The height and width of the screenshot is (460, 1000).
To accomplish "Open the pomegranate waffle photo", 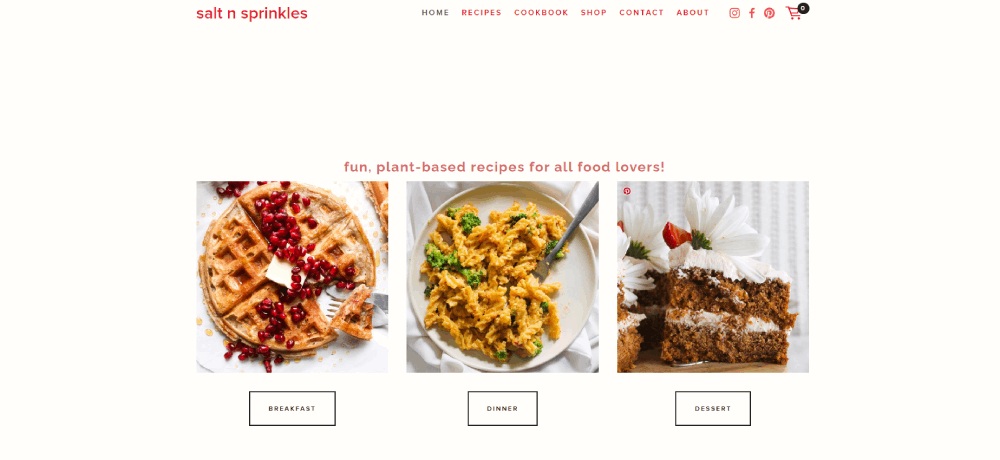I will click(x=292, y=277).
